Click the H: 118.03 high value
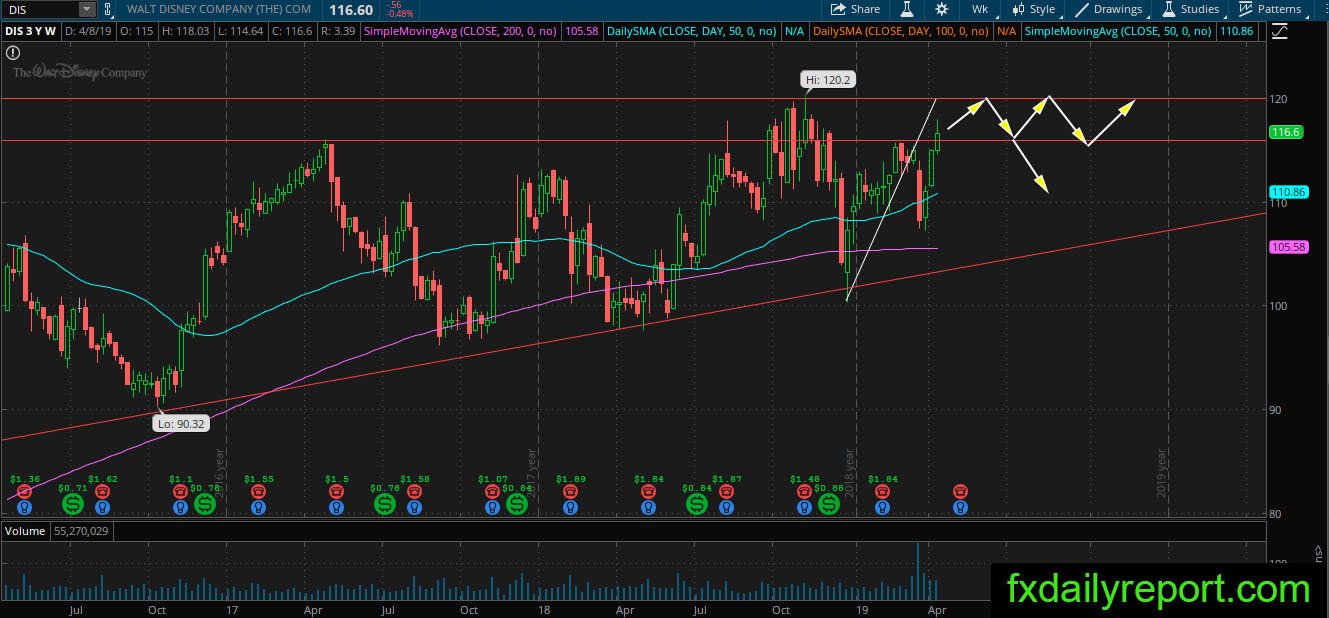1329x618 pixels. [x=185, y=31]
